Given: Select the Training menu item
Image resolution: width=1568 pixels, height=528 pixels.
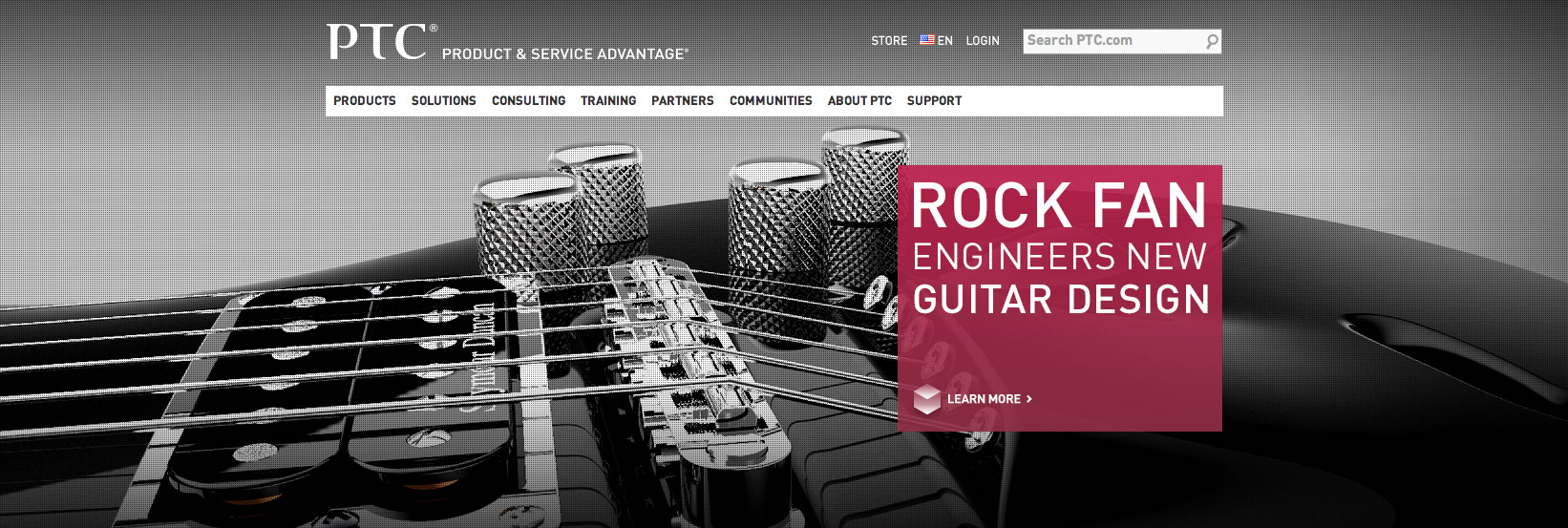Looking at the screenshot, I should [608, 100].
